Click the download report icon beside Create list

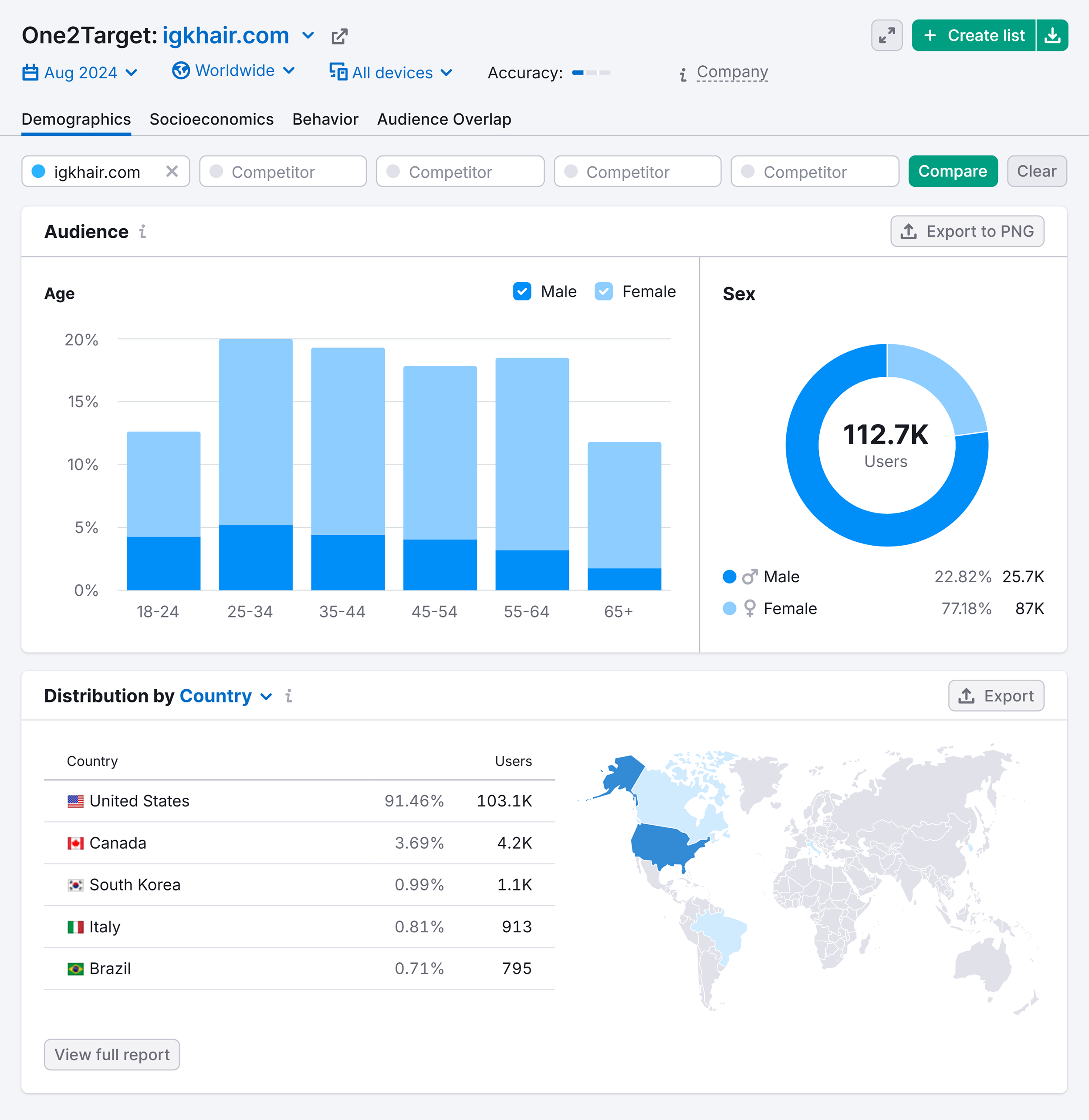1052,35
